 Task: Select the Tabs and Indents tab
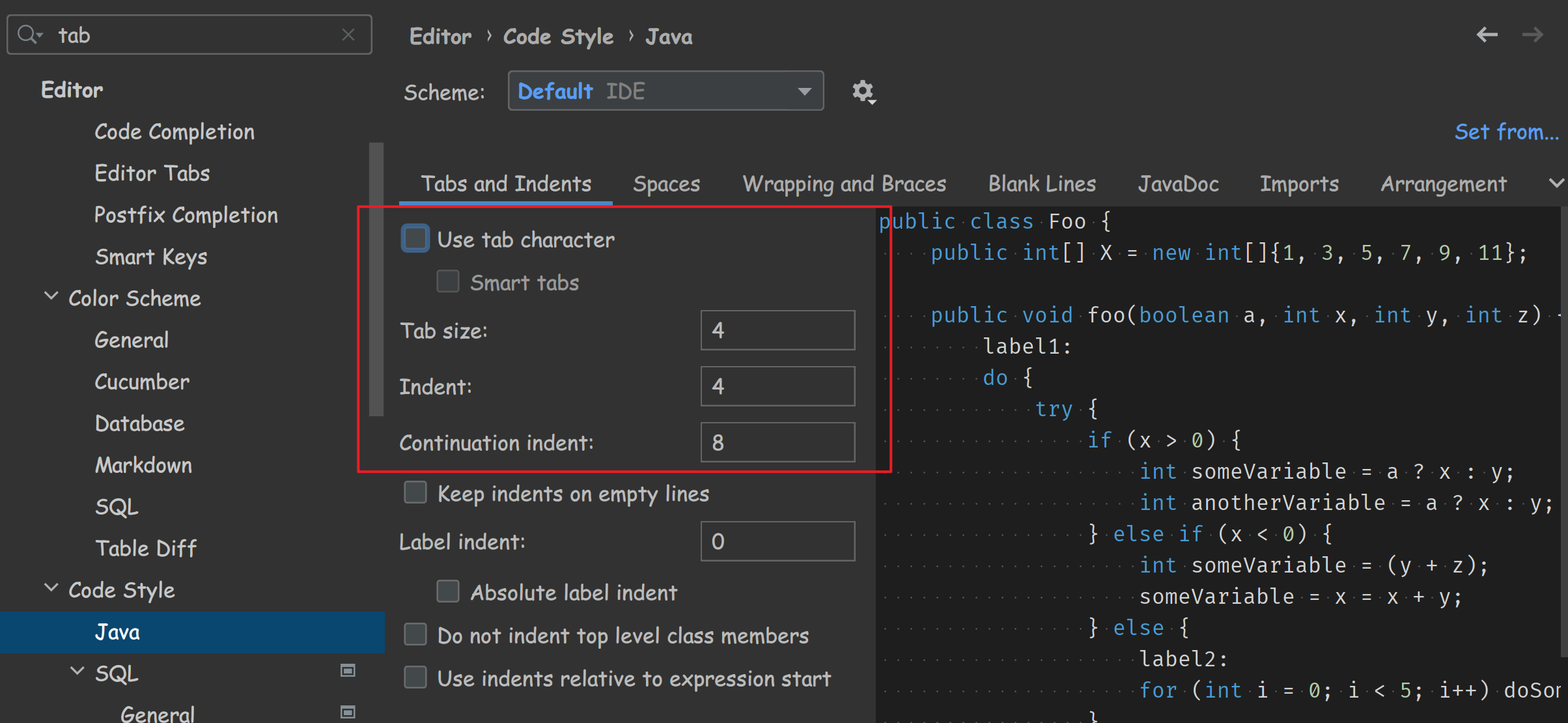(506, 184)
